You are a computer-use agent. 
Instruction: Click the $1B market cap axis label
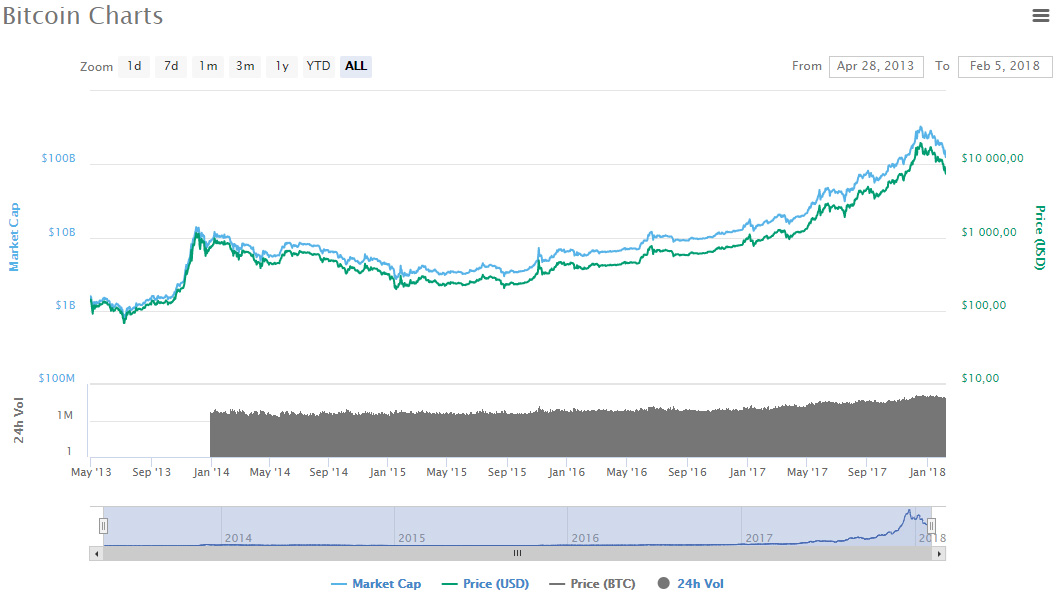click(65, 305)
